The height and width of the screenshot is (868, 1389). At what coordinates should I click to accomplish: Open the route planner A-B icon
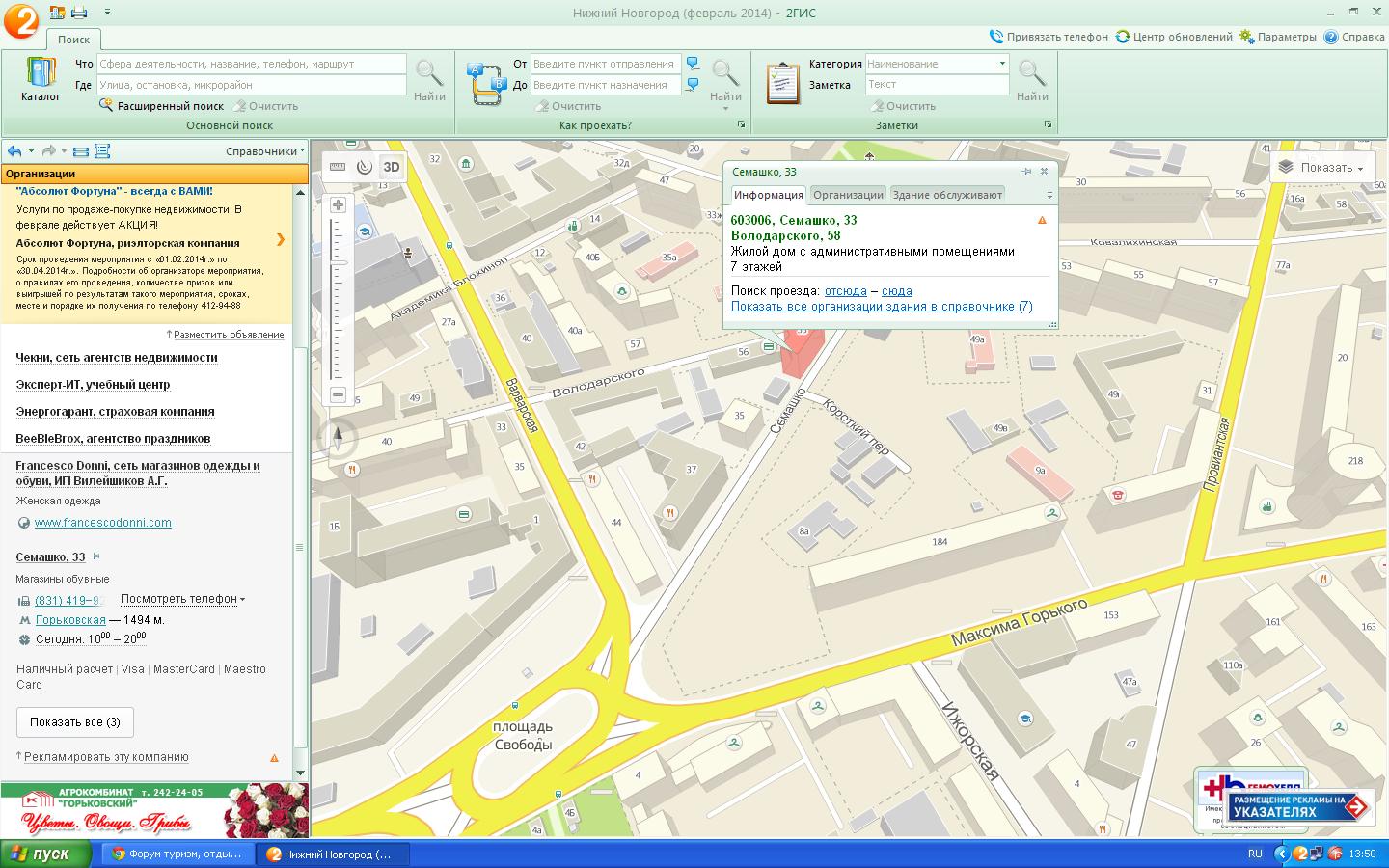point(486,83)
